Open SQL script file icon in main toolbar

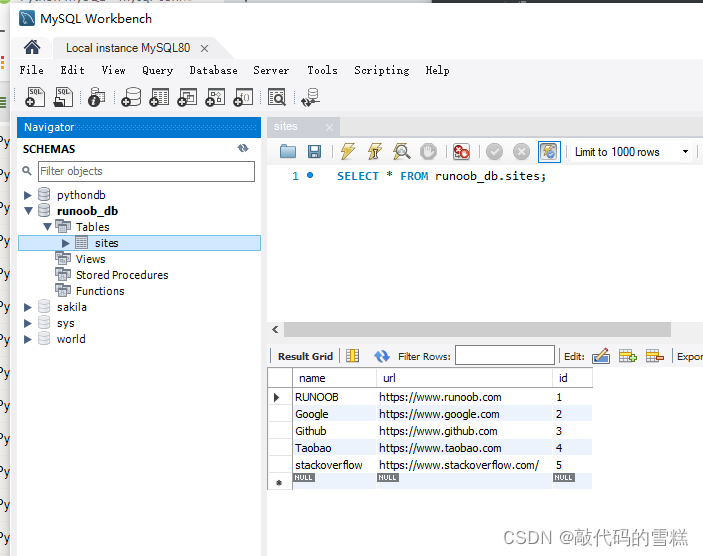point(63,97)
